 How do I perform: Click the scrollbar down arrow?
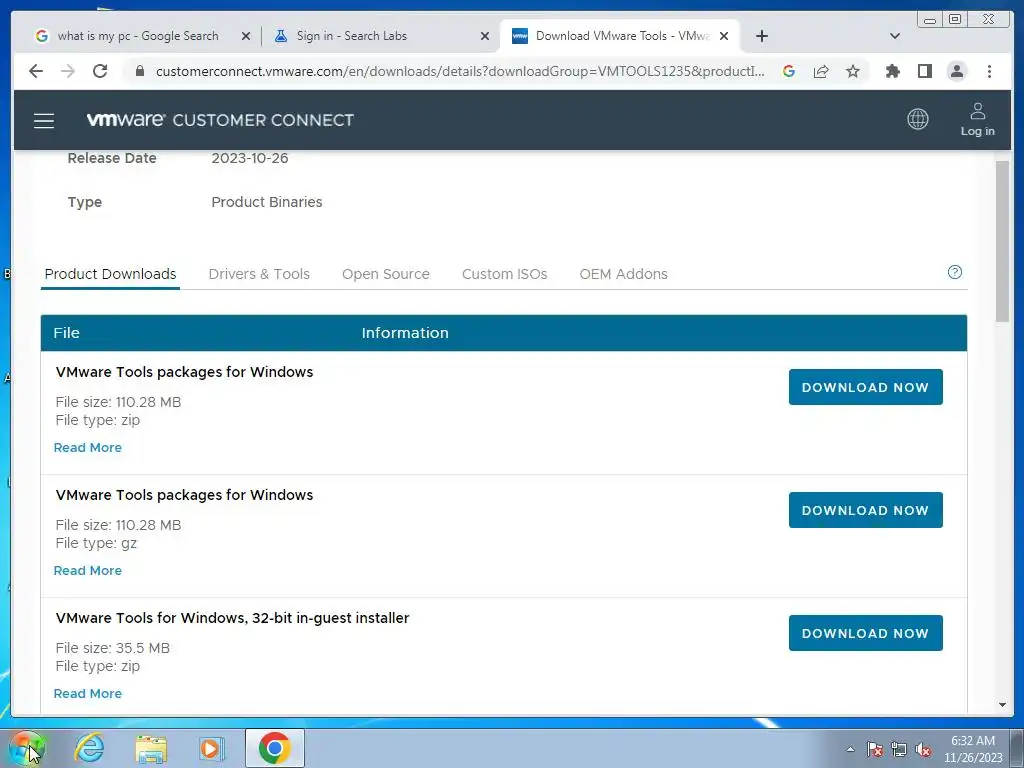1002,705
